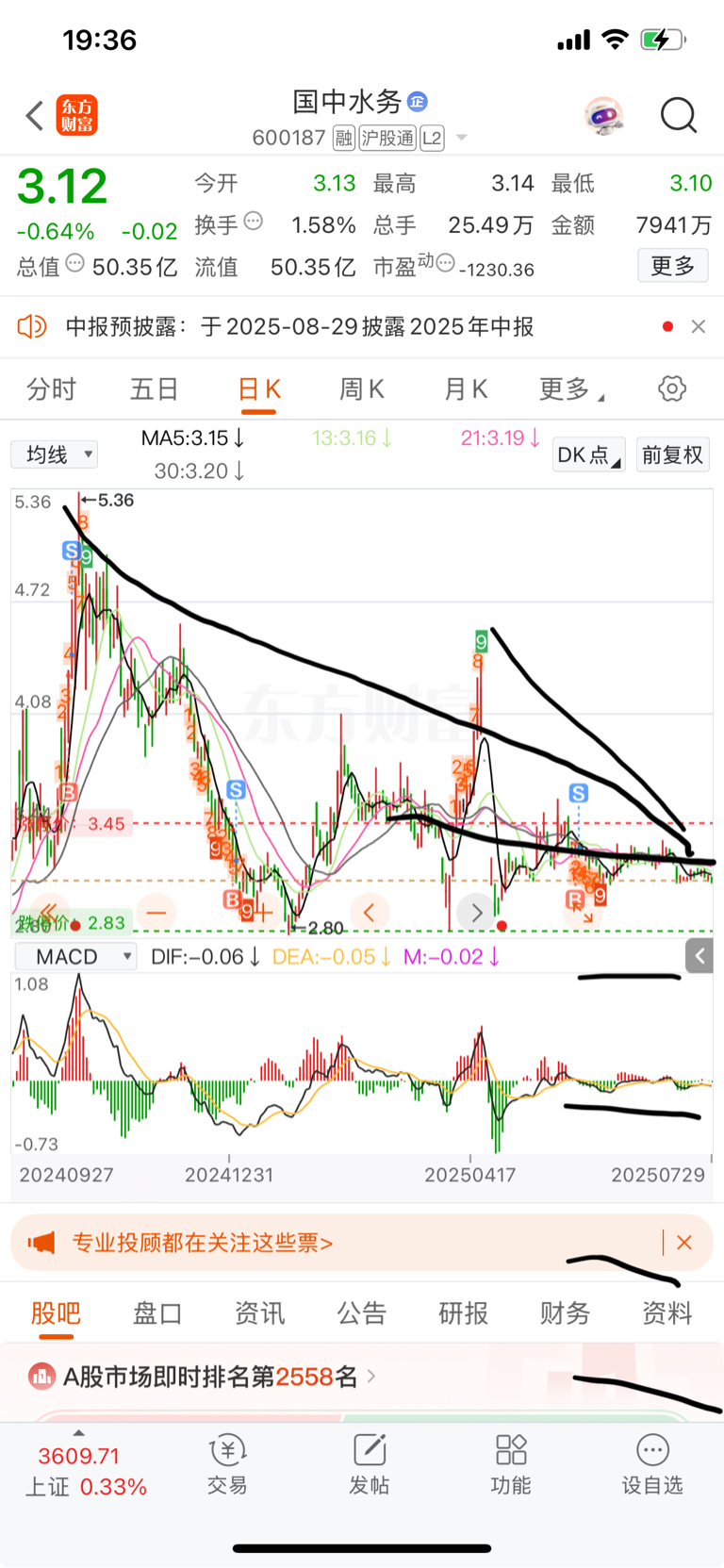Tap the battery status icon

coord(664,40)
